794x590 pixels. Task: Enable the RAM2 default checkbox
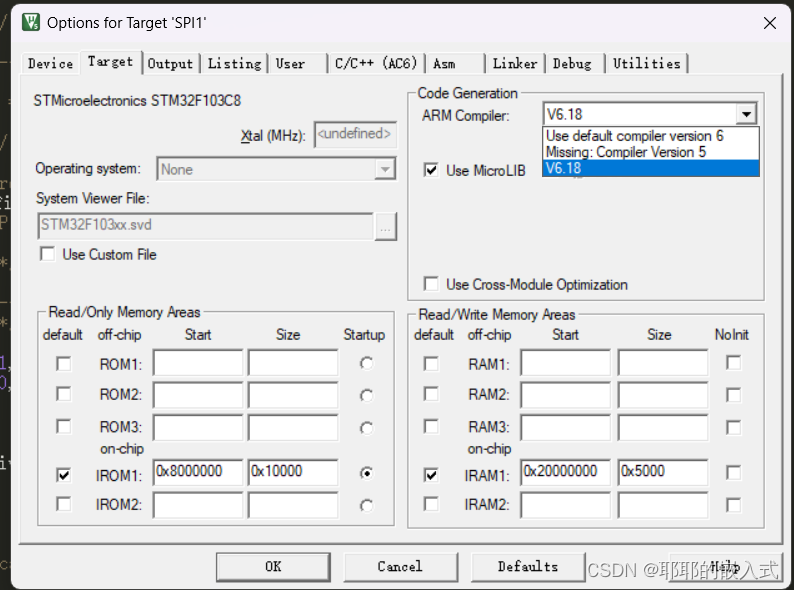[x=431, y=394]
